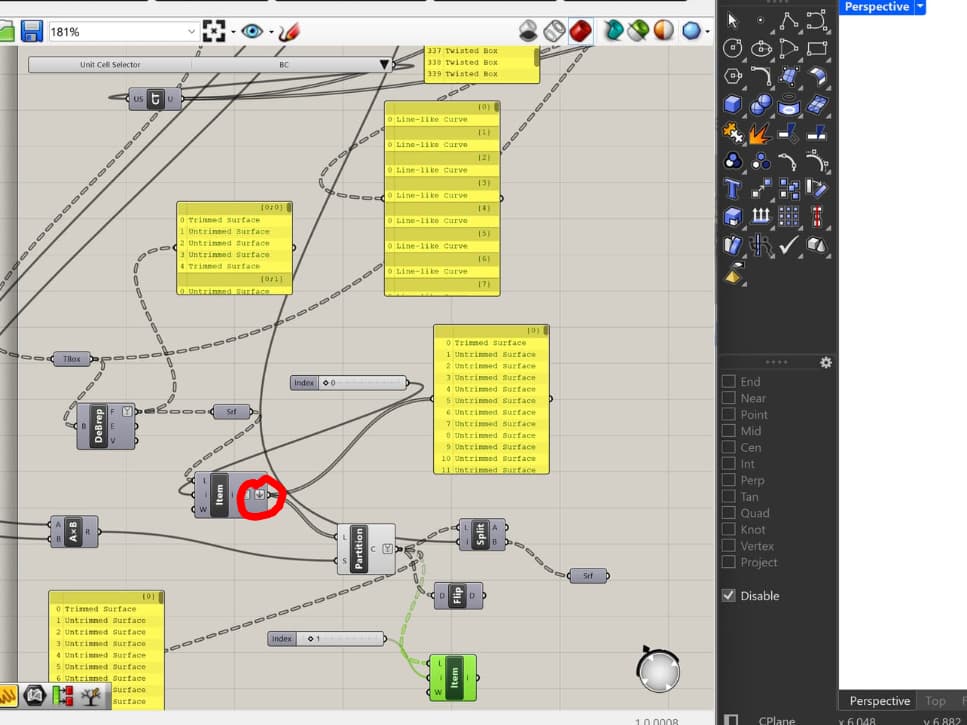Click the tree icon in the canvas widget bar
This screenshot has height=725, width=967.
(x=91, y=697)
